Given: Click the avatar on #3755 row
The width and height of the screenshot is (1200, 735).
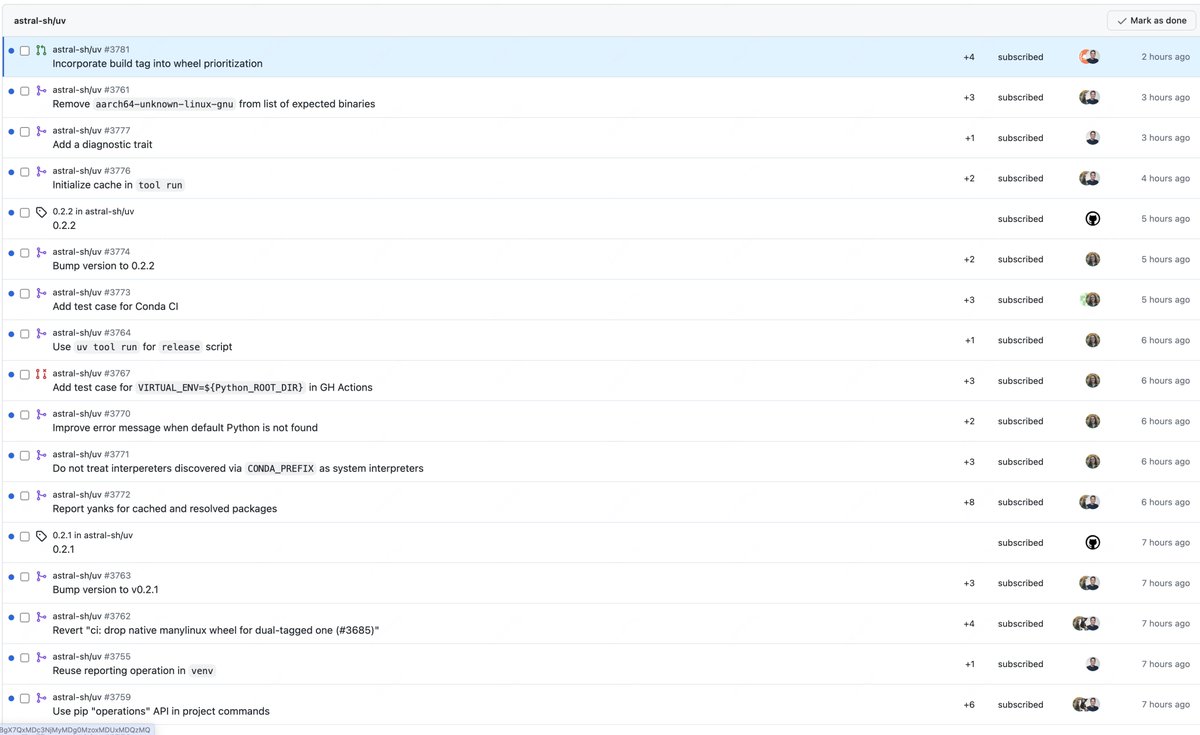Looking at the screenshot, I should click(1093, 664).
